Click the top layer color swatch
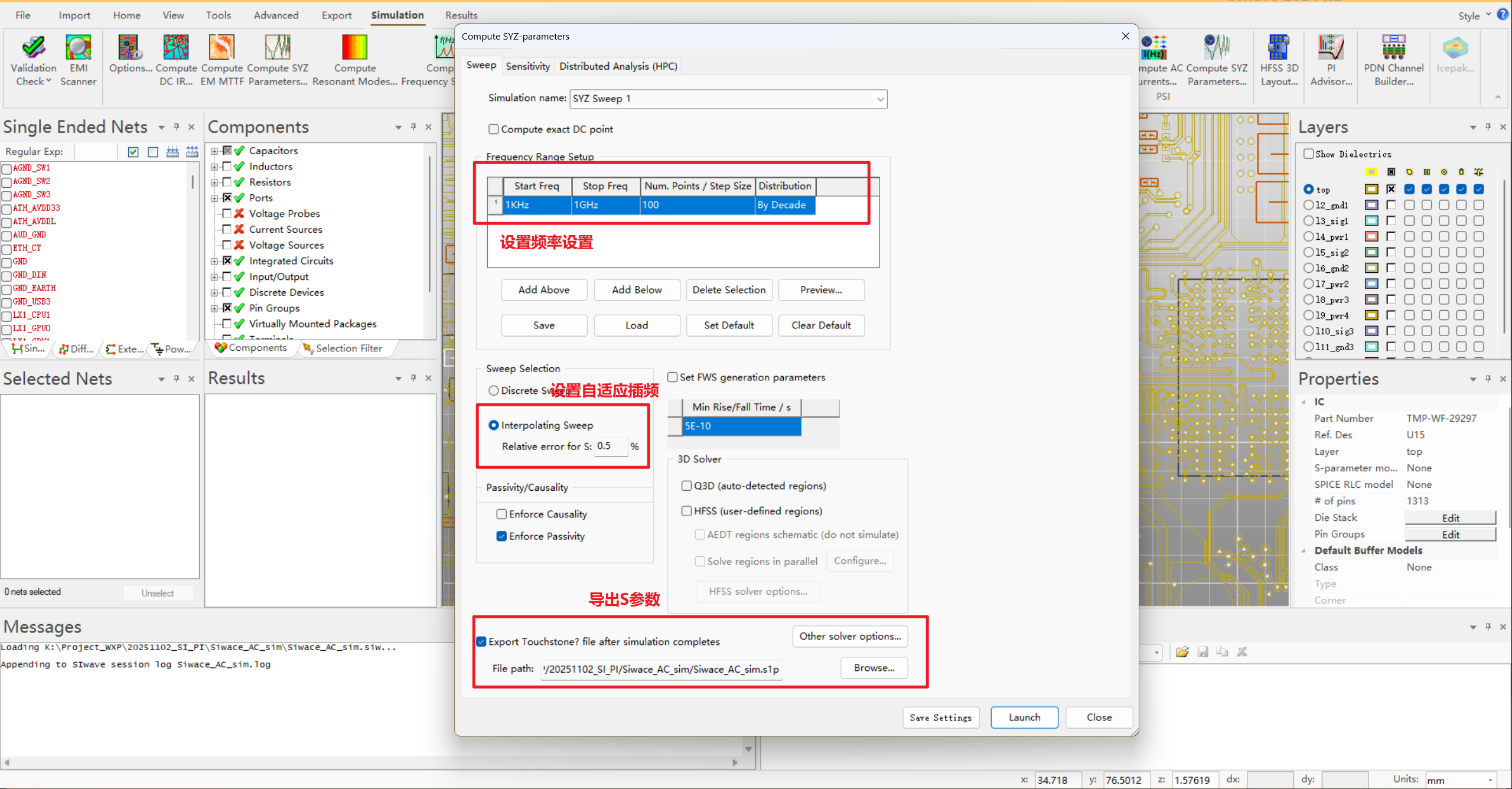 tap(1371, 190)
